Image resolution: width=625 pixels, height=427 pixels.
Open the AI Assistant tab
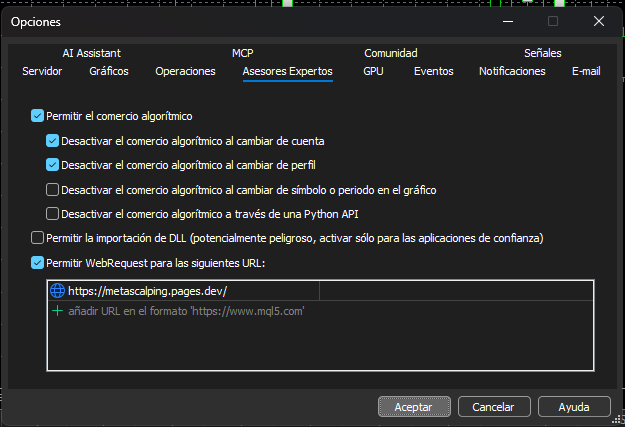coord(92,53)
